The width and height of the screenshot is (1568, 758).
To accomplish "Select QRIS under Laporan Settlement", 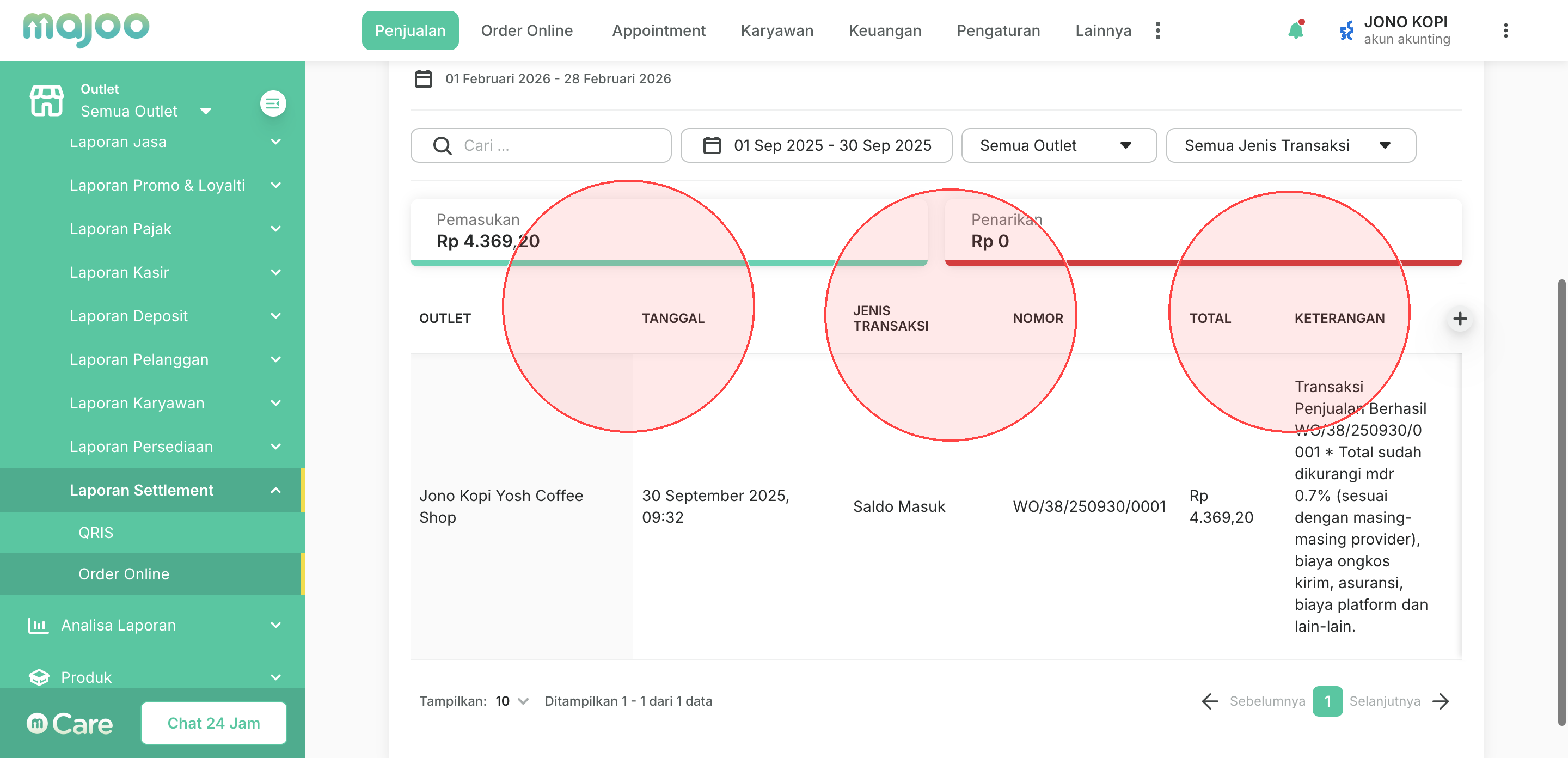I will 96,533.
